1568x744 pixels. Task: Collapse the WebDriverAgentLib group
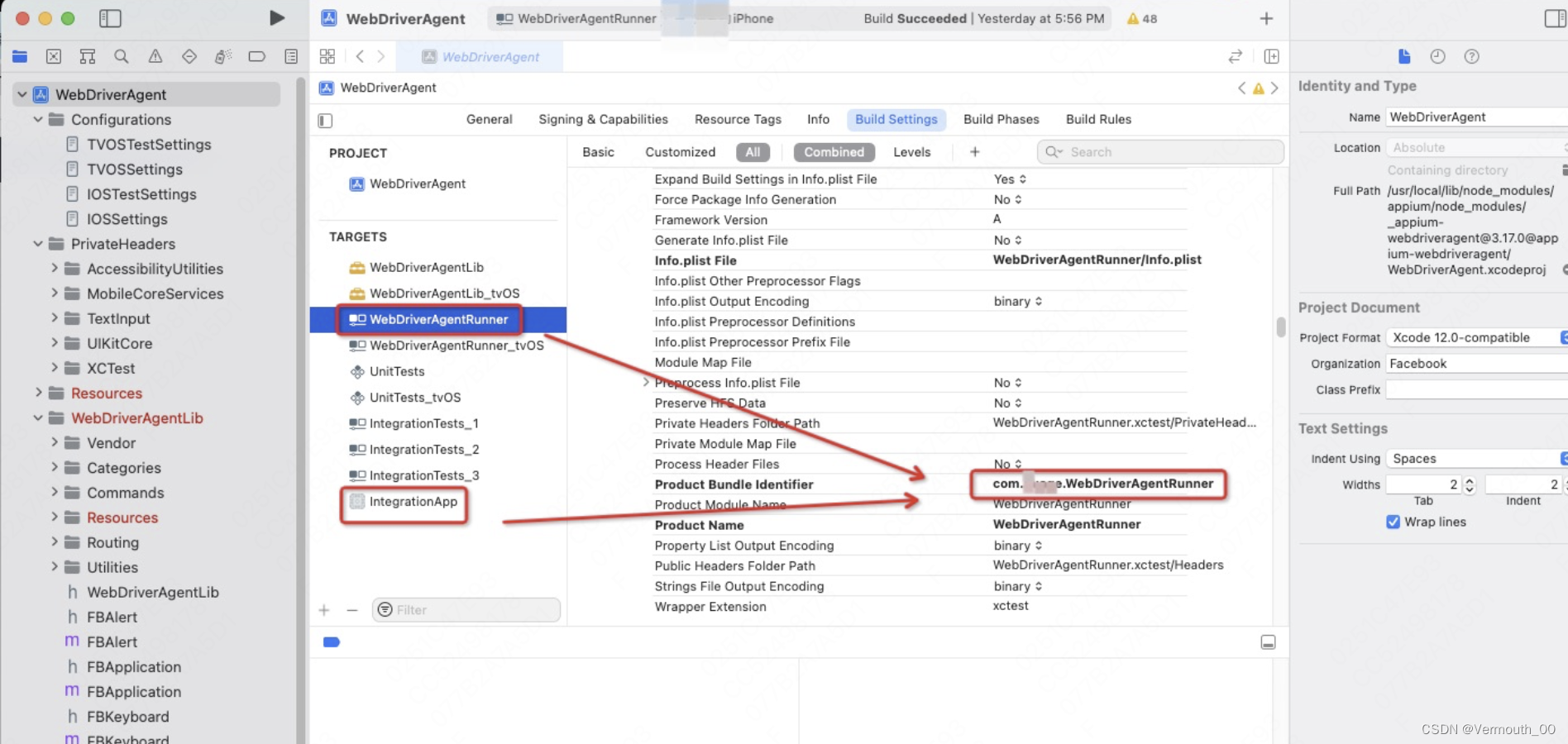[x=38, y=417]
